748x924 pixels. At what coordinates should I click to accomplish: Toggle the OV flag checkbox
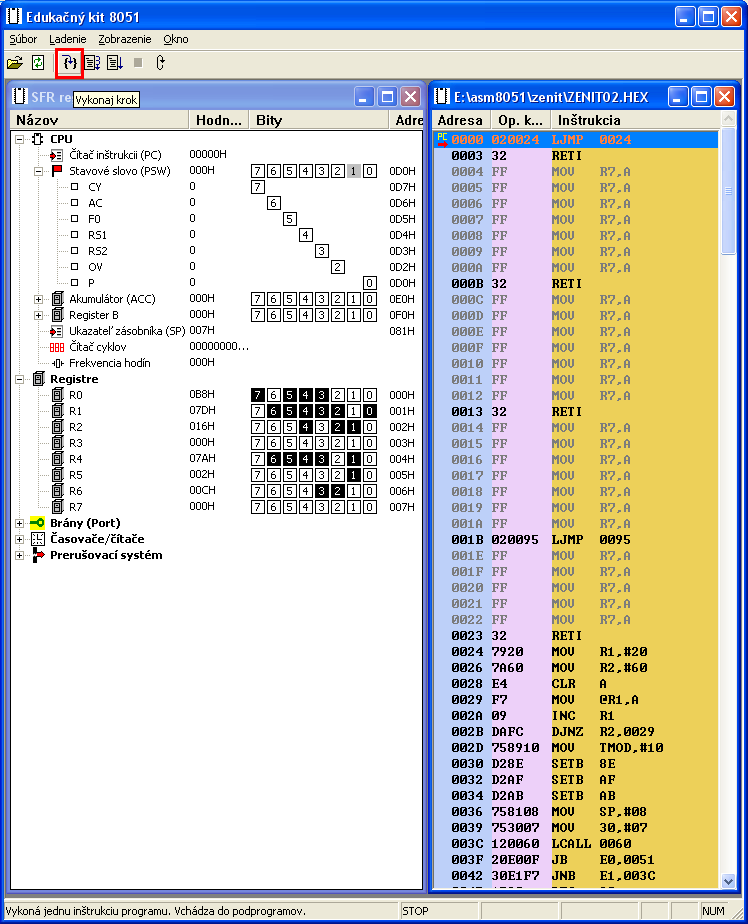pos(74,266)
